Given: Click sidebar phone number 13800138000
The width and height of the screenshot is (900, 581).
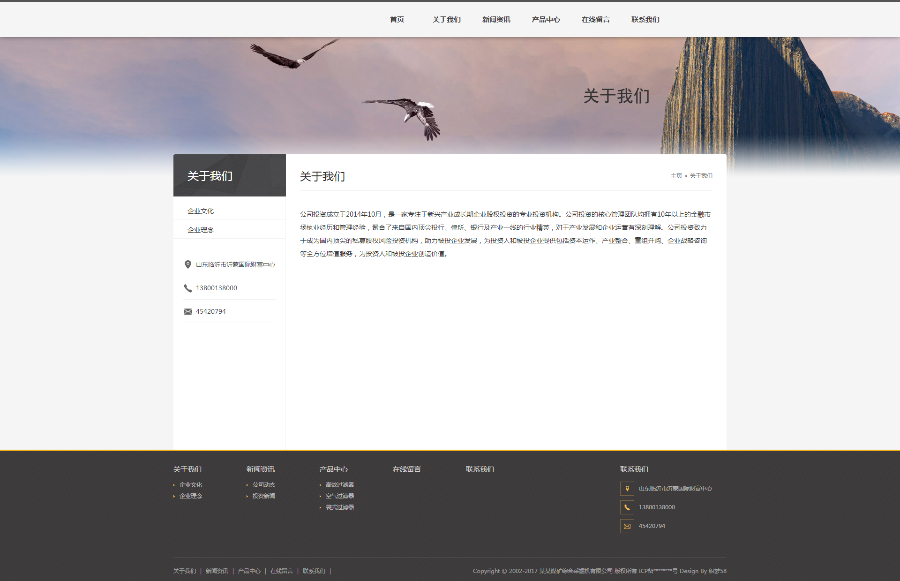Looking at the screenshot, I should pos(216,288).
